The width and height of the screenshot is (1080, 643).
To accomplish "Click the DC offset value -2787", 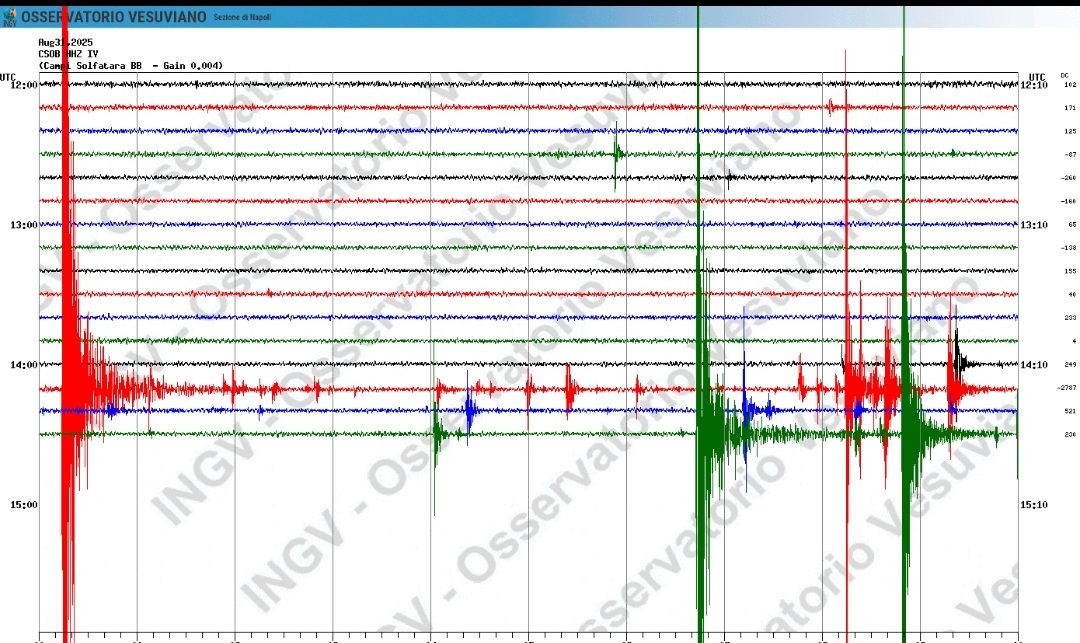I will tap(1068, 388).
